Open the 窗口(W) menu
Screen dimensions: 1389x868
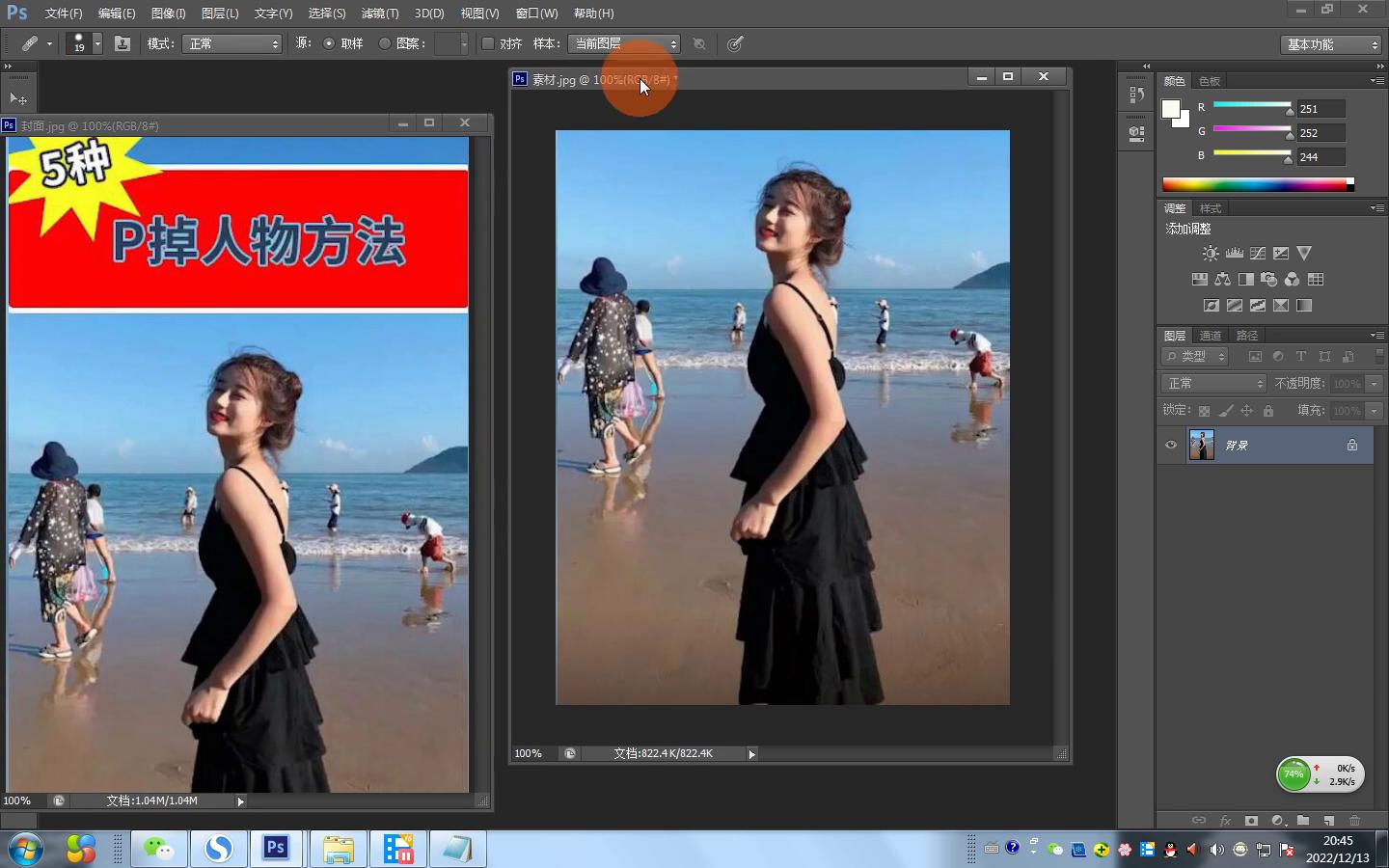click(536, 14)
